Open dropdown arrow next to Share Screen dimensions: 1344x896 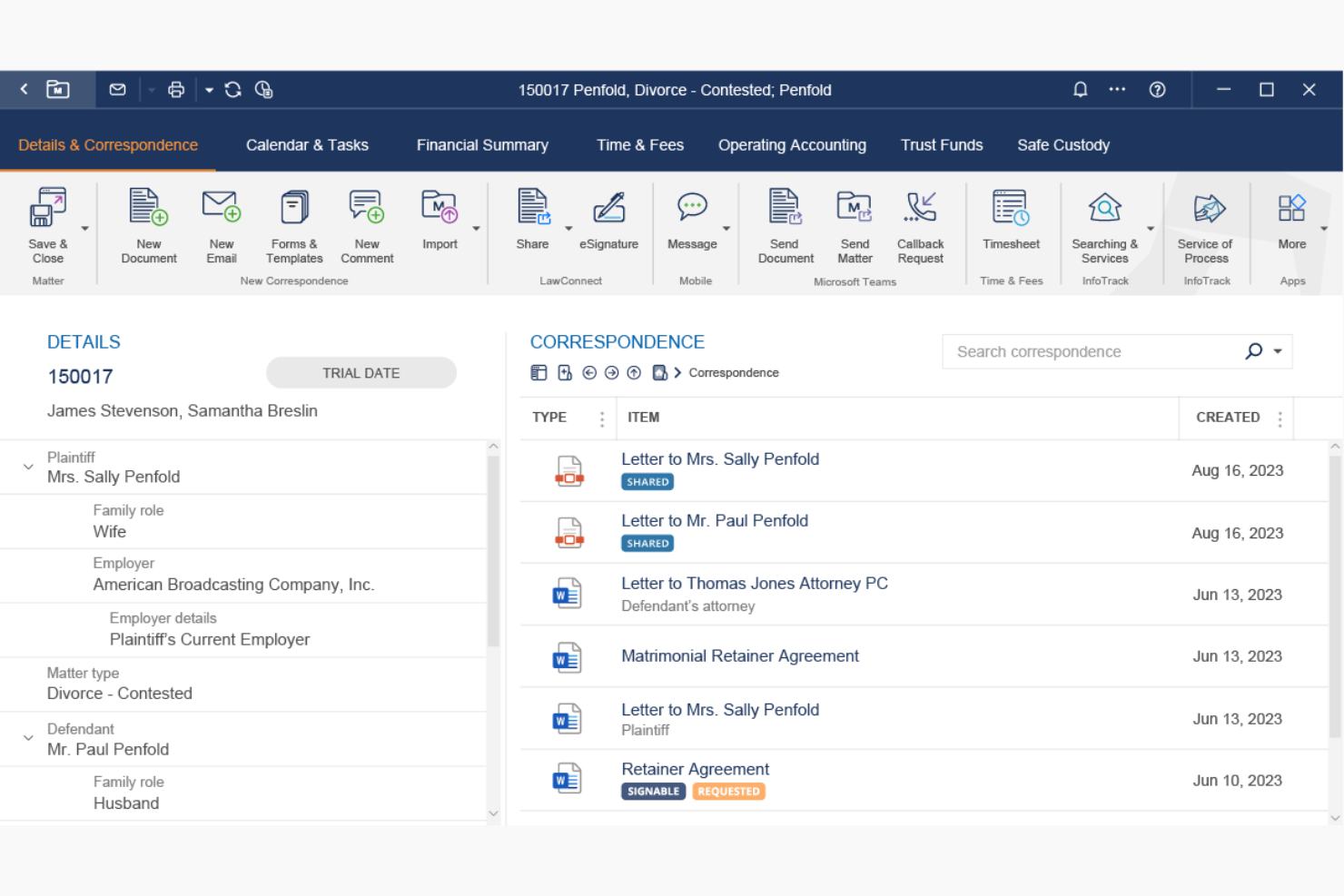568,229
